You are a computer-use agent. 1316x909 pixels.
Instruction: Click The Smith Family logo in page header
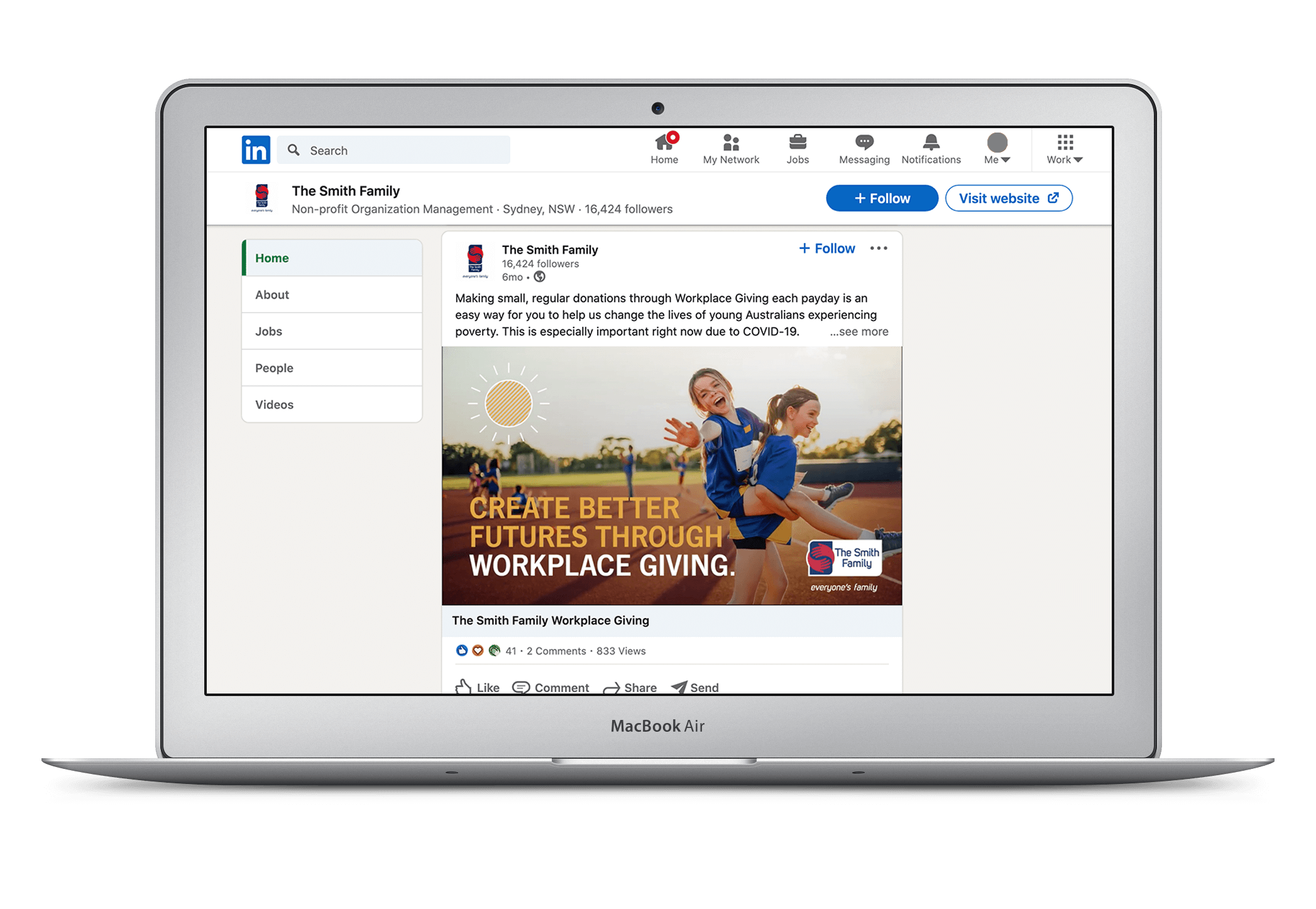pyautogui.click(x=262, y=198)
